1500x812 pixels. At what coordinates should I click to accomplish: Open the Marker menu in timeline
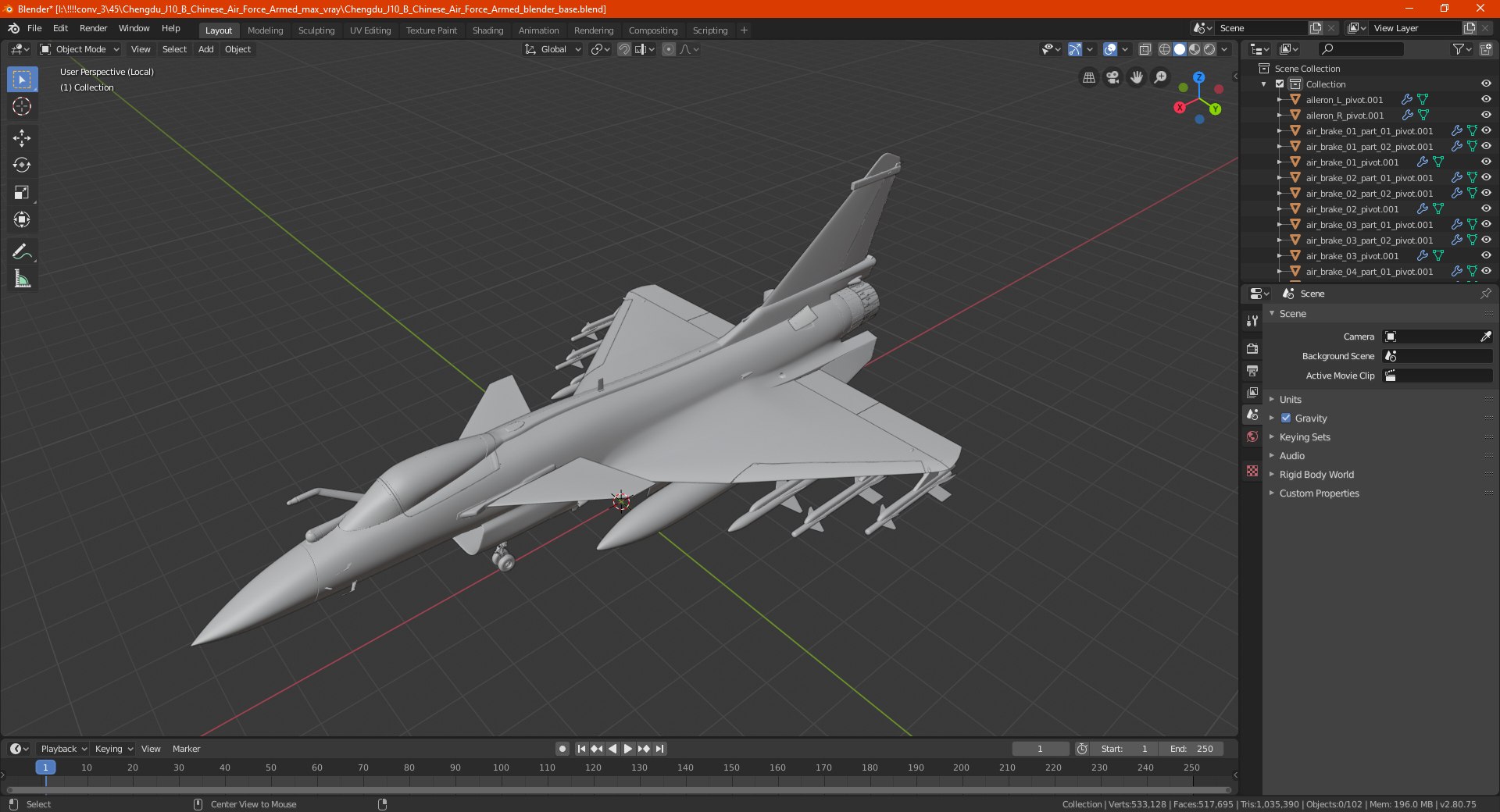186,749
